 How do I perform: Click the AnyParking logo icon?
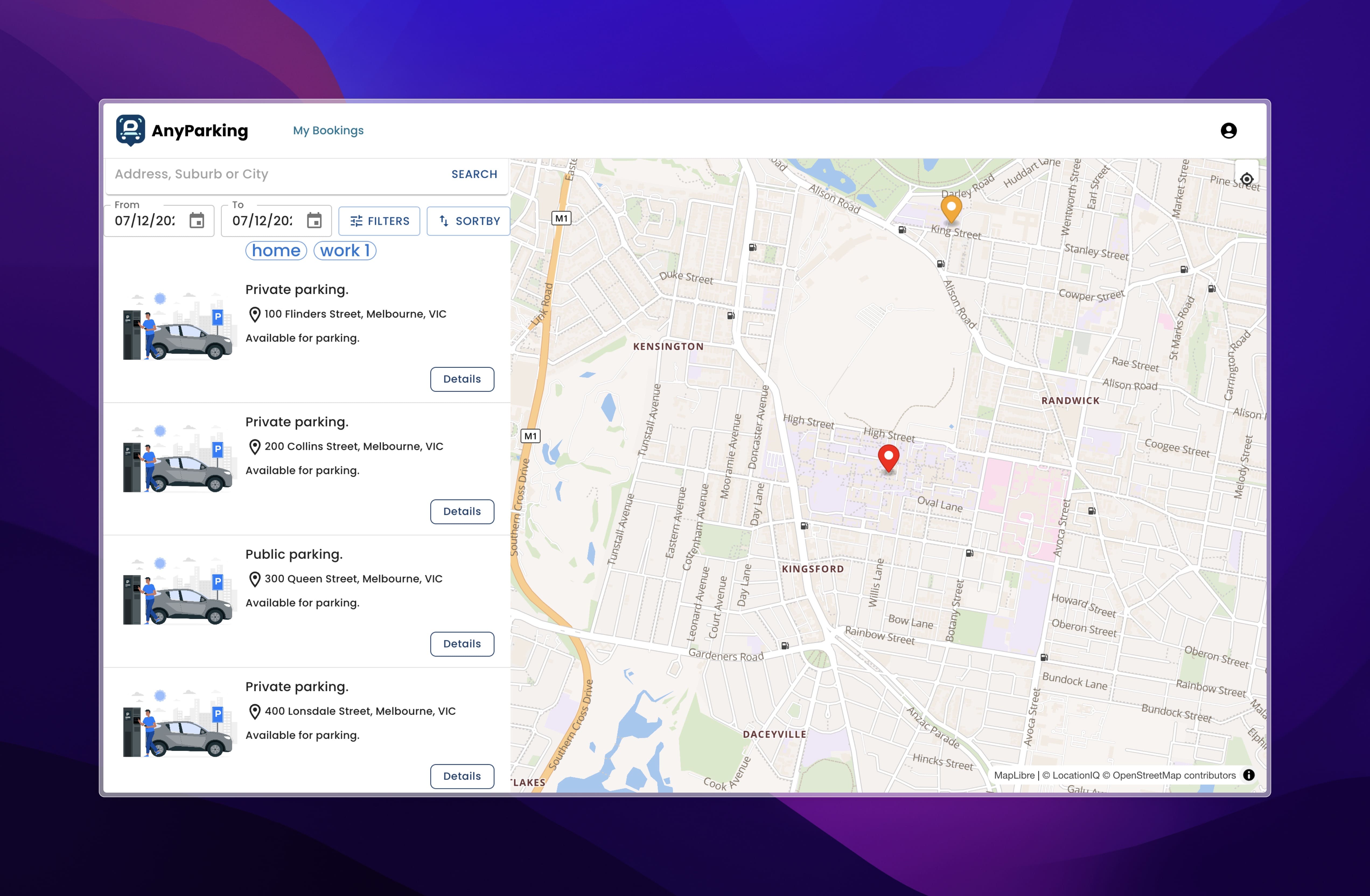[x=131, y=130]
